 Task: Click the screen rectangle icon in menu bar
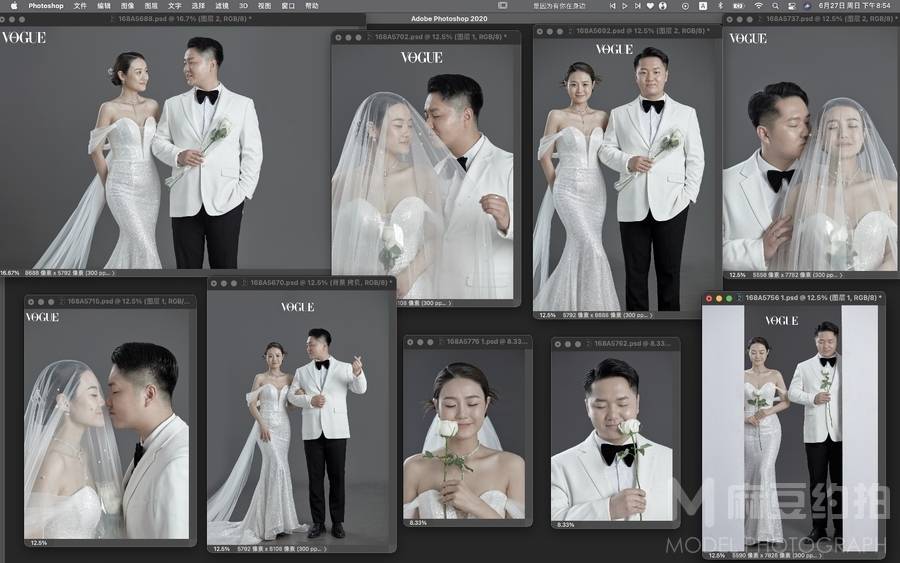pos(503,6)
